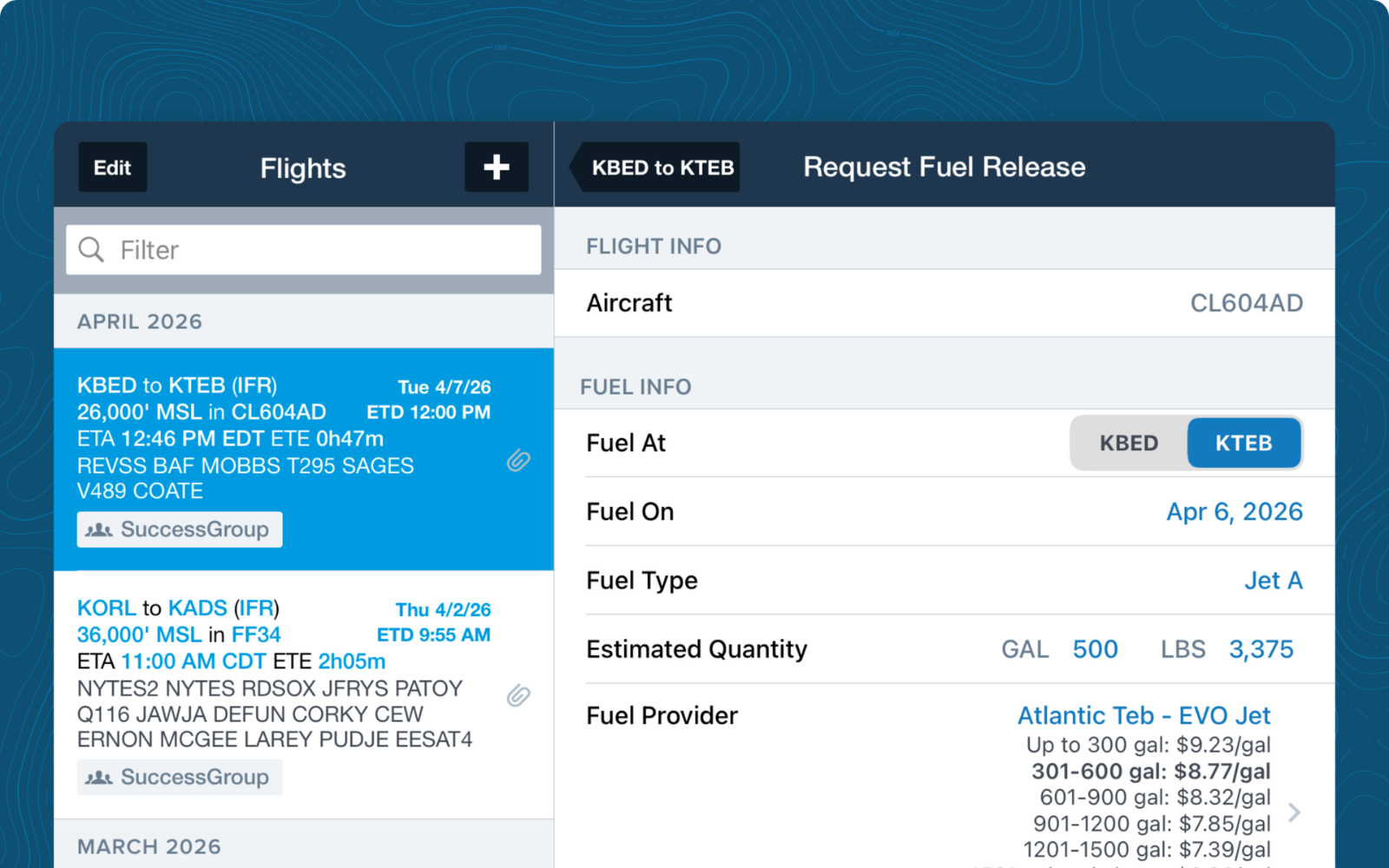Select KORL to KADS flight entry
Image resolution: width=1389 pixels, height=868 pixels.
click(x=304, y=694)
